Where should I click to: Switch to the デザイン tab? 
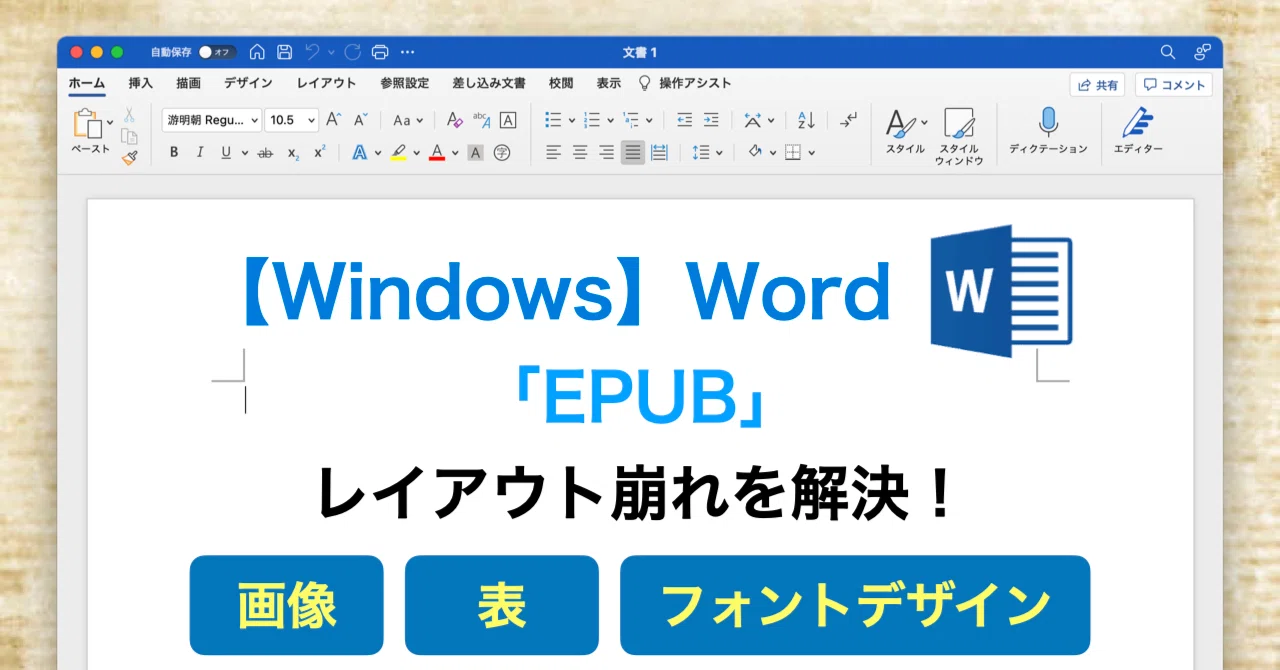pyautogui.click(x=248, y=84)
